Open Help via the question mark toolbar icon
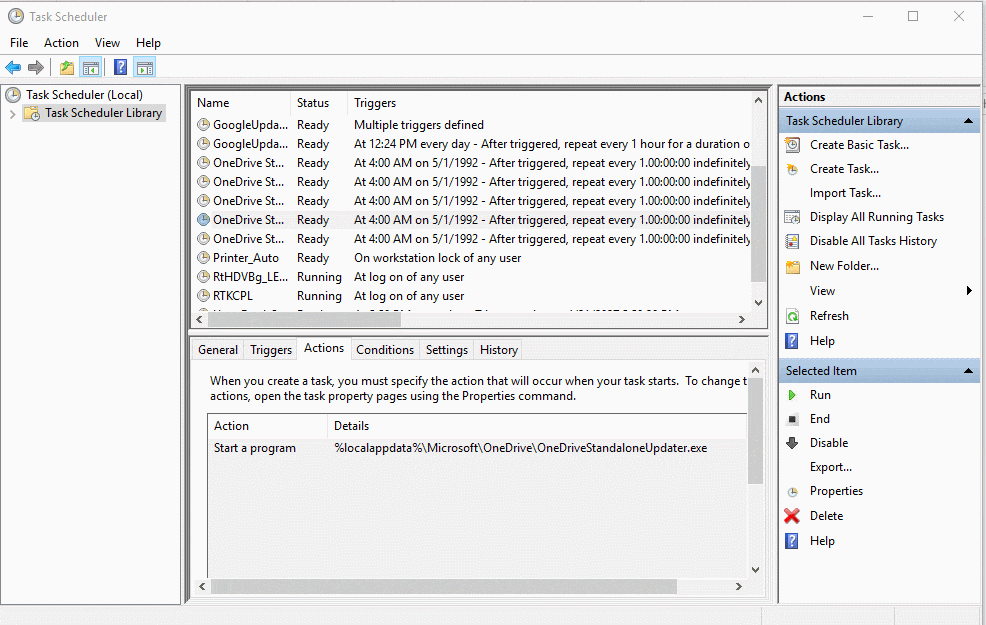The width and height of the screenshot is (986, 625). [119, 67]
